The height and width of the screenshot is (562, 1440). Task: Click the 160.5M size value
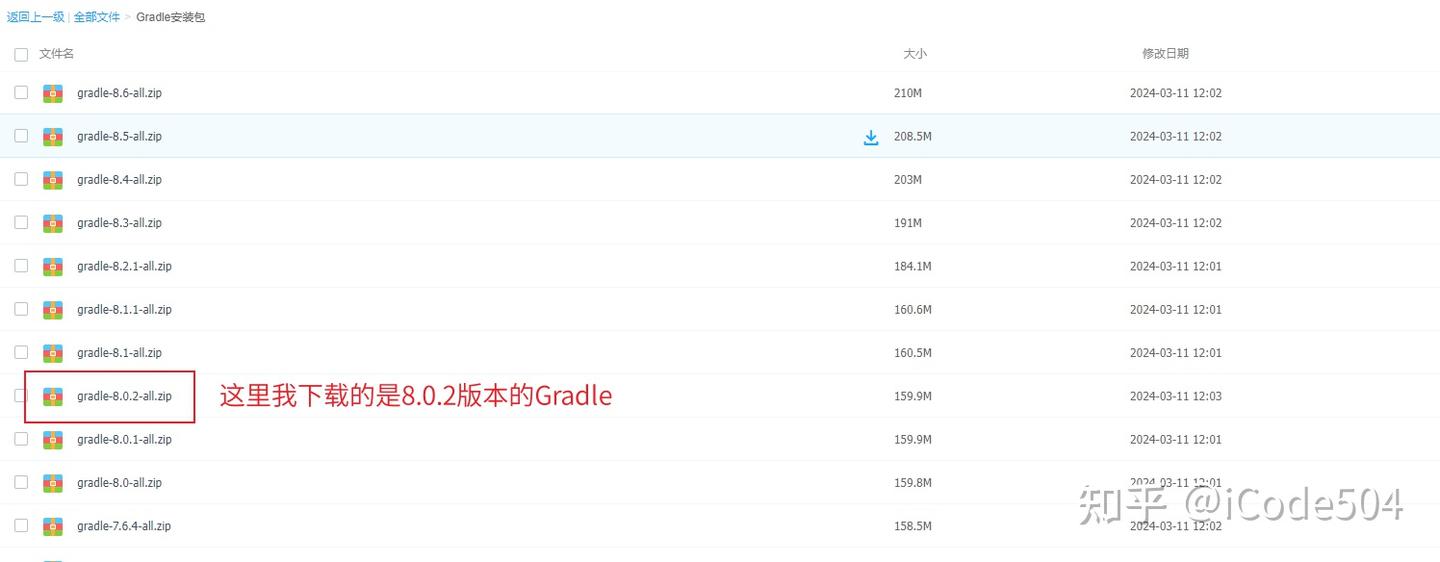(x=913, y=353)
